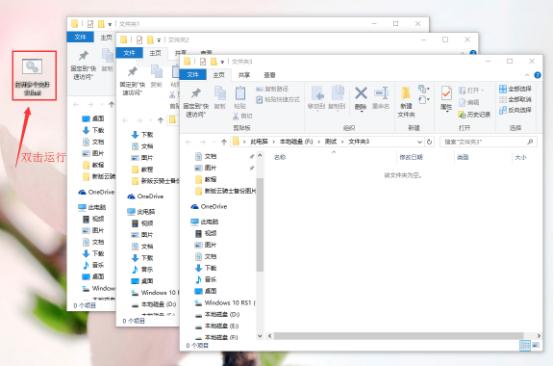Collapse the ribbon using the chevron near help

tap(527, 75)
